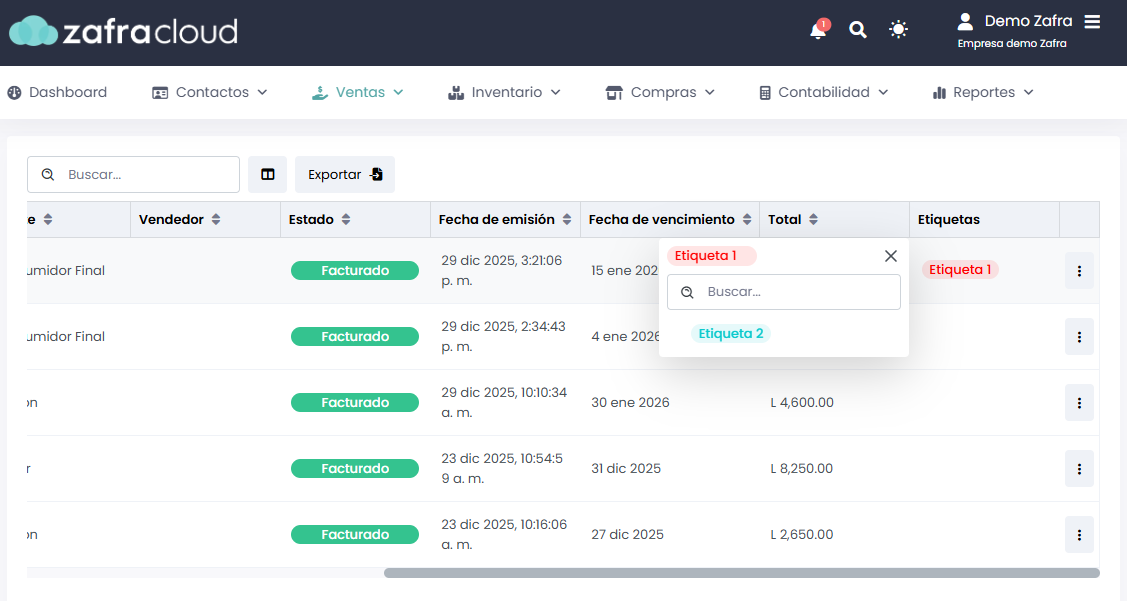
Task: Focus the table Buscar search field
Action: [x=134, y=175]
